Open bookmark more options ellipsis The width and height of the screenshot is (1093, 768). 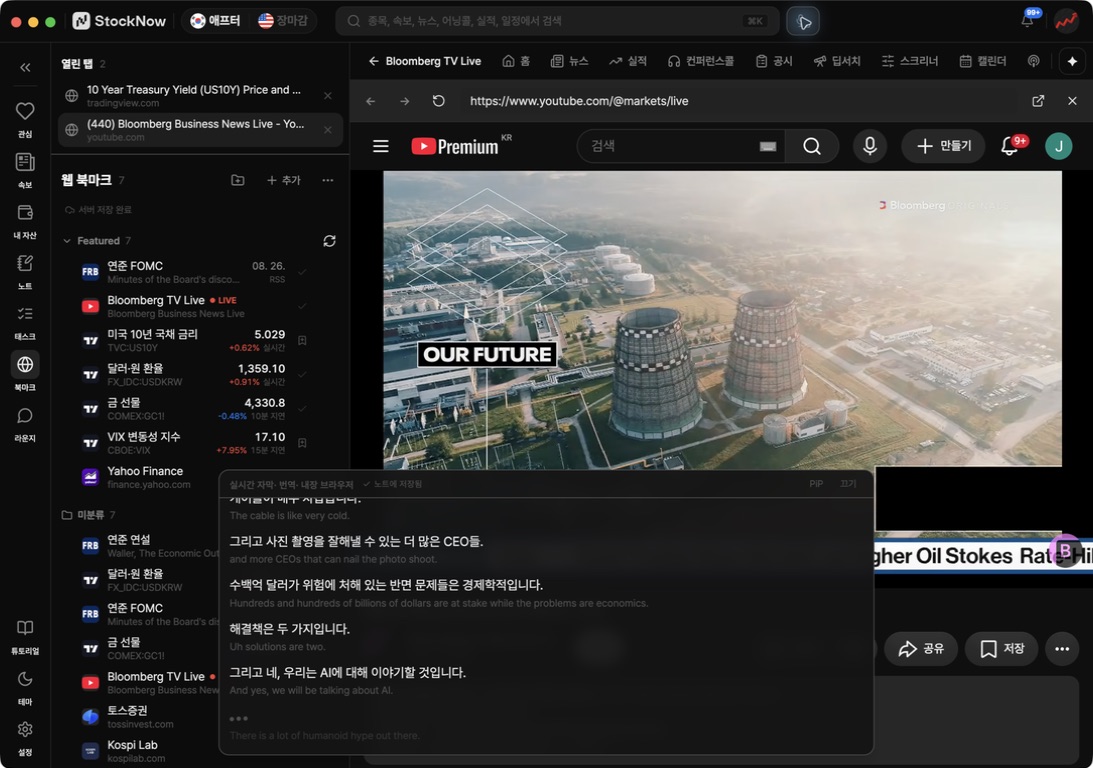click(x=328, y=181)
